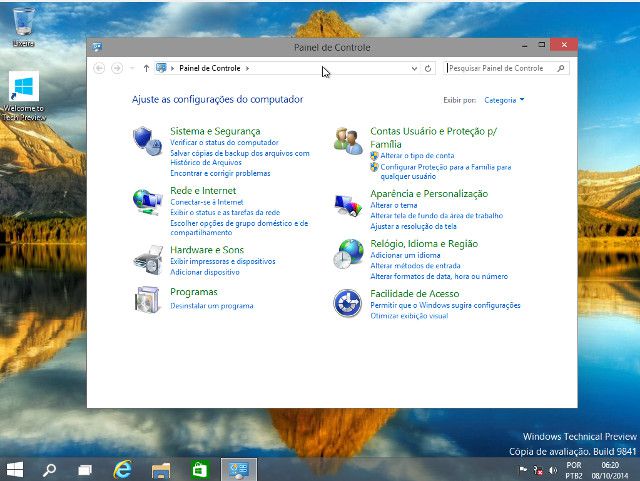Open the Rede e Internet globe icon
Screen dimensions: 640x481
click(147, 202)
